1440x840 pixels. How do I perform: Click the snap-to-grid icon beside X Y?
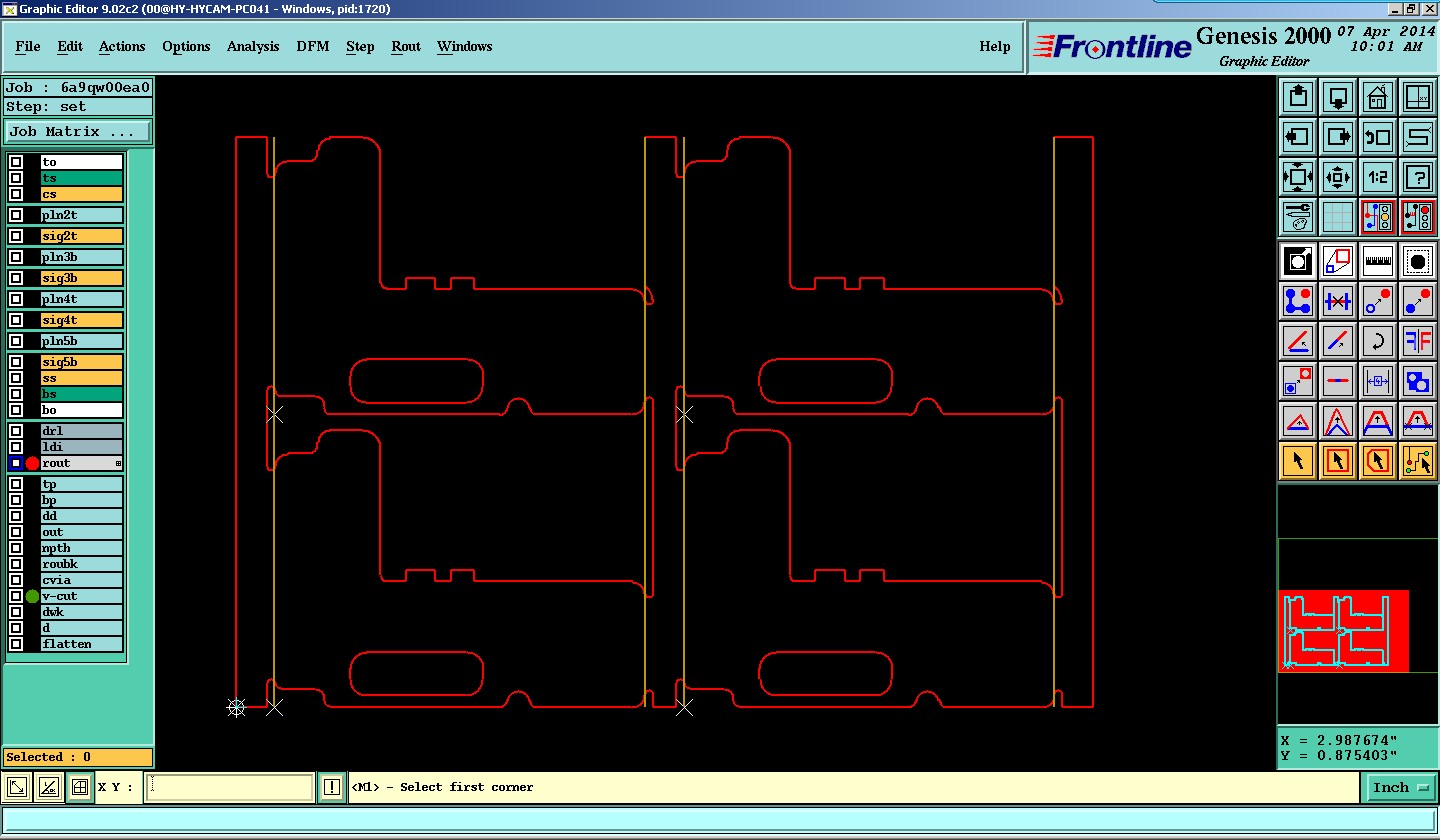pos(80,788)
